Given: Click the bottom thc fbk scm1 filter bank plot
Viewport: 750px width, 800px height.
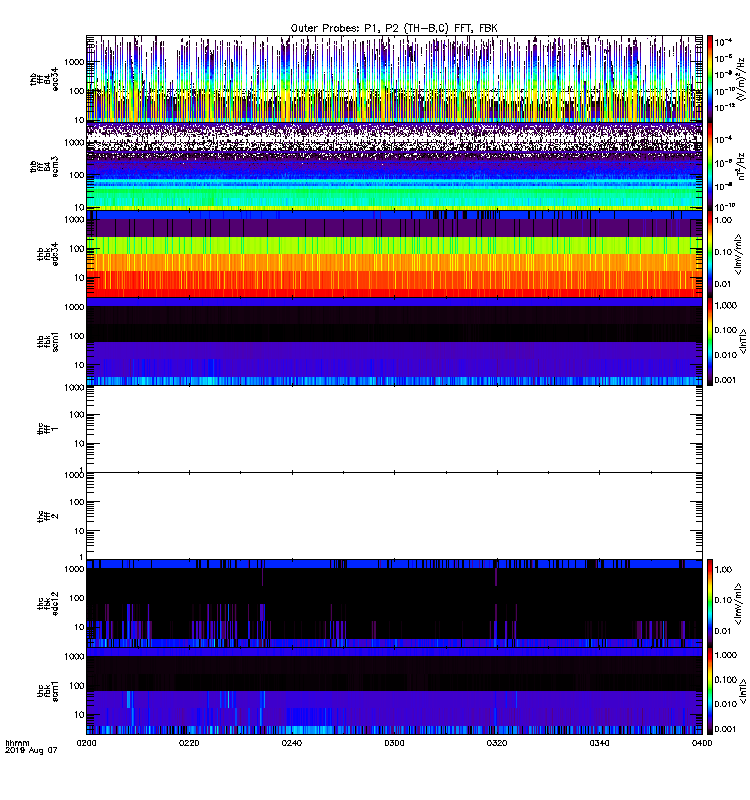Looking at the screenshot, I should (x=394, y=691).
